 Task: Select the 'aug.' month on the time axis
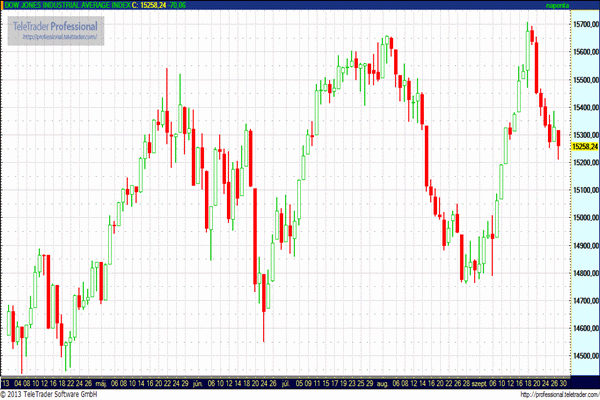point(383,382)
